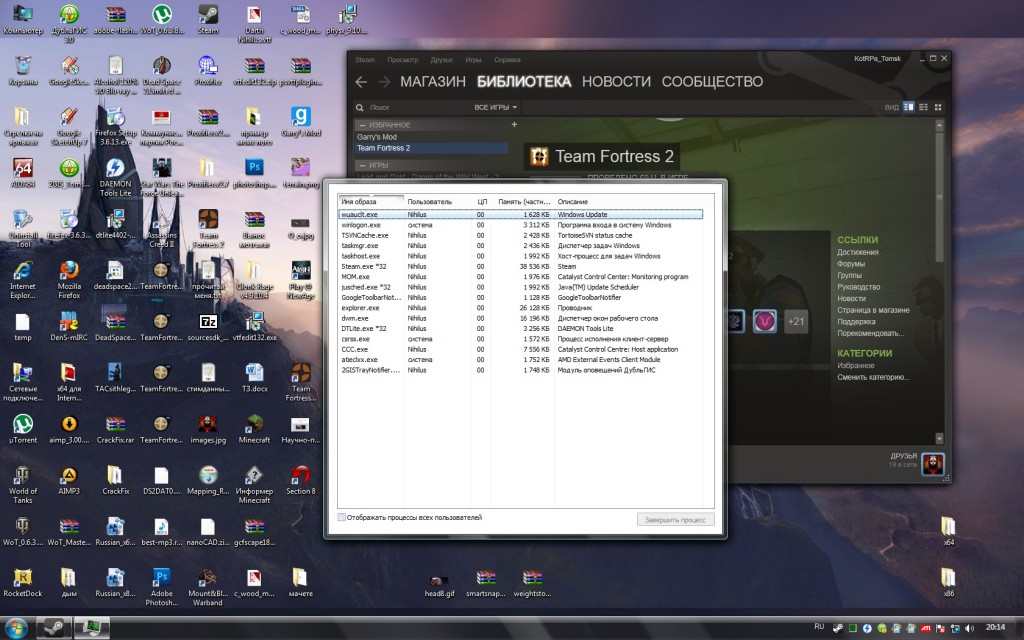Collapse the ИГРЫ category

(x=362, y=165)
